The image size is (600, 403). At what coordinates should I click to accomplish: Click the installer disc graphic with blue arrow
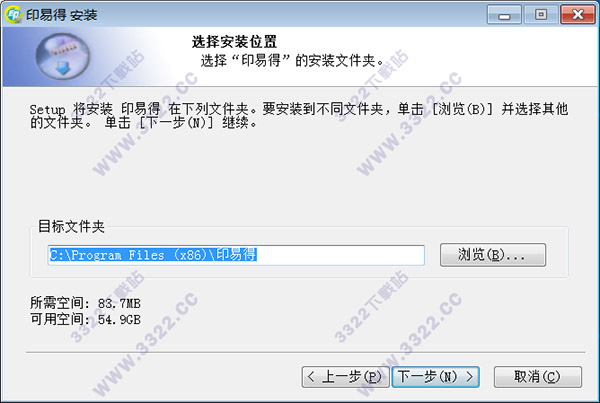click(63, 56)
